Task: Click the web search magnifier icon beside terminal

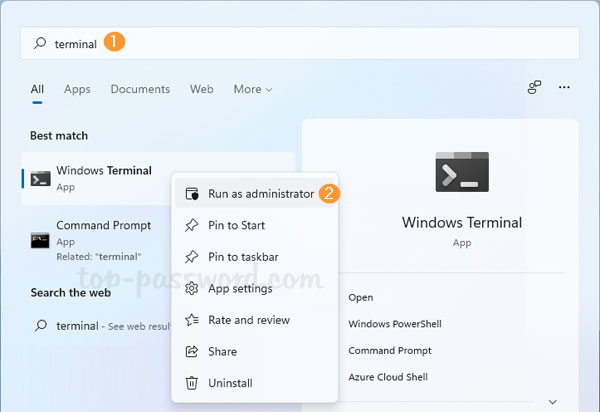Action: pos(40,325)
